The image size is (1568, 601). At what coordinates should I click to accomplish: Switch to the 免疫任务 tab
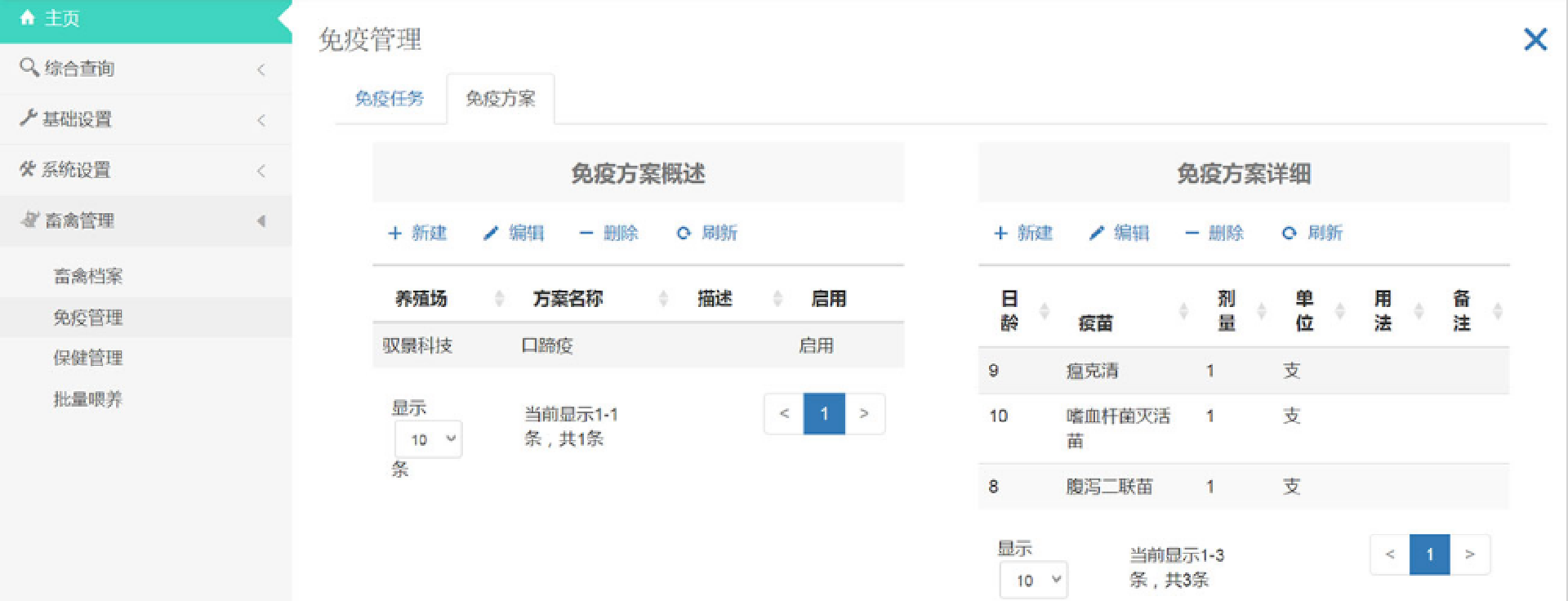click(389, 99)
